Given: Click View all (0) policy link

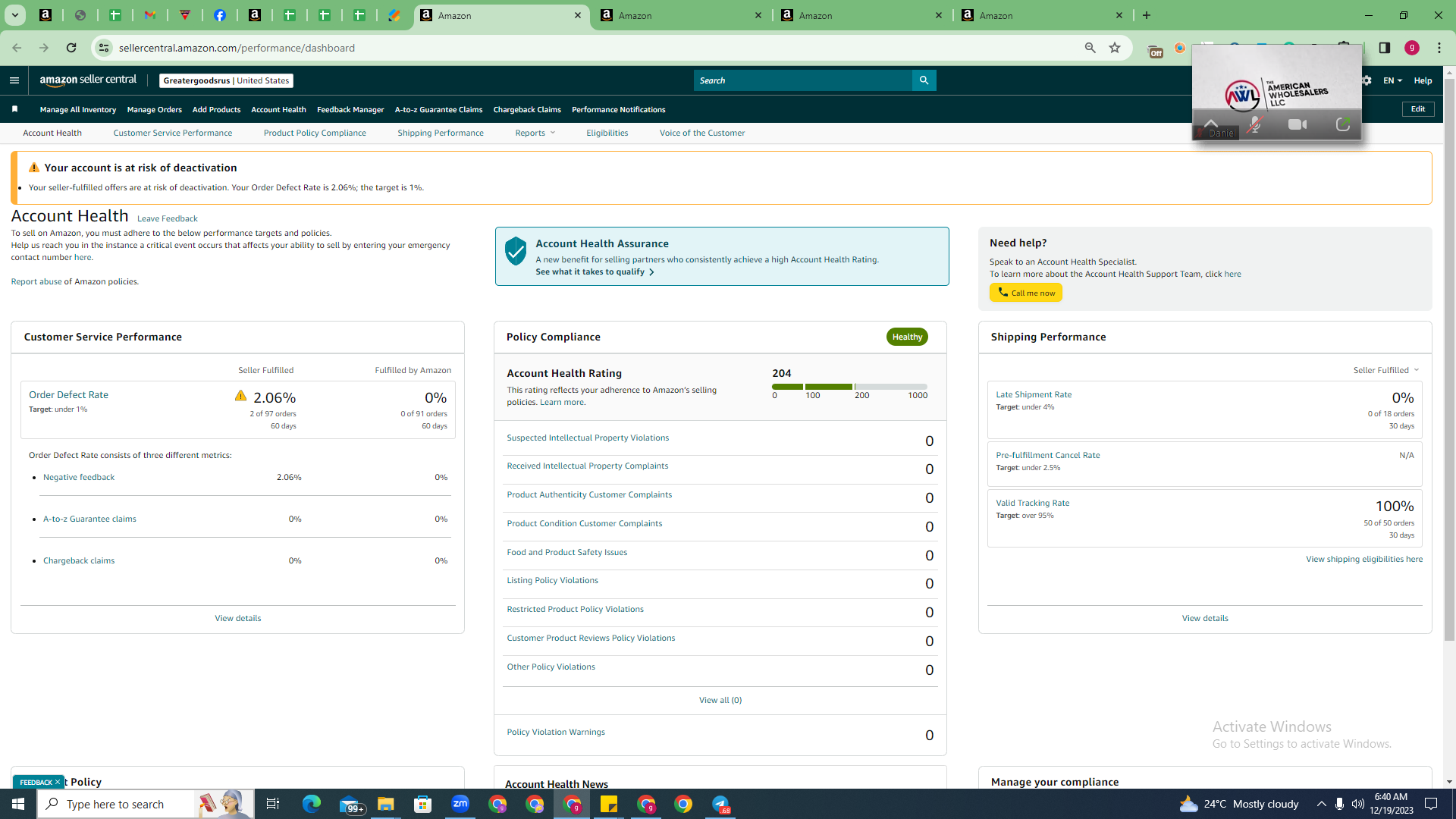Looking at the screenshot, I should [720, 700].
